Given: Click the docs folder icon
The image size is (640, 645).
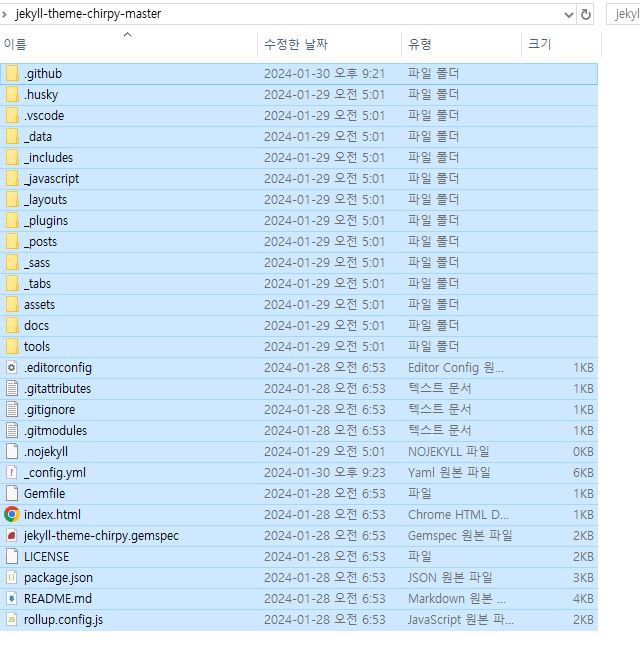Looking at the screenshot, I should [12, 325].
